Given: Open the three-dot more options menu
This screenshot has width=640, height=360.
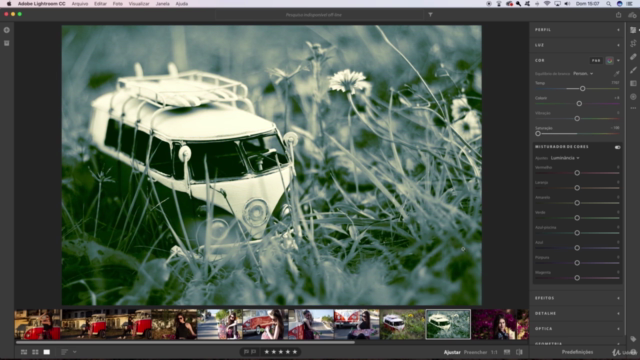Looking at the screenshot, I should (633, 108).
